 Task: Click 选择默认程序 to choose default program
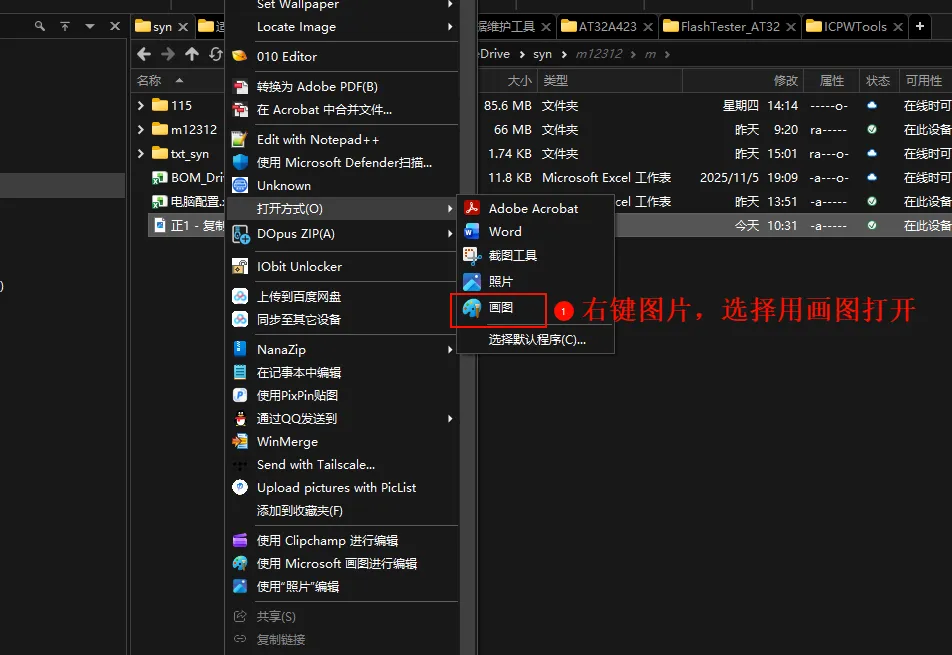click(536, 339)
